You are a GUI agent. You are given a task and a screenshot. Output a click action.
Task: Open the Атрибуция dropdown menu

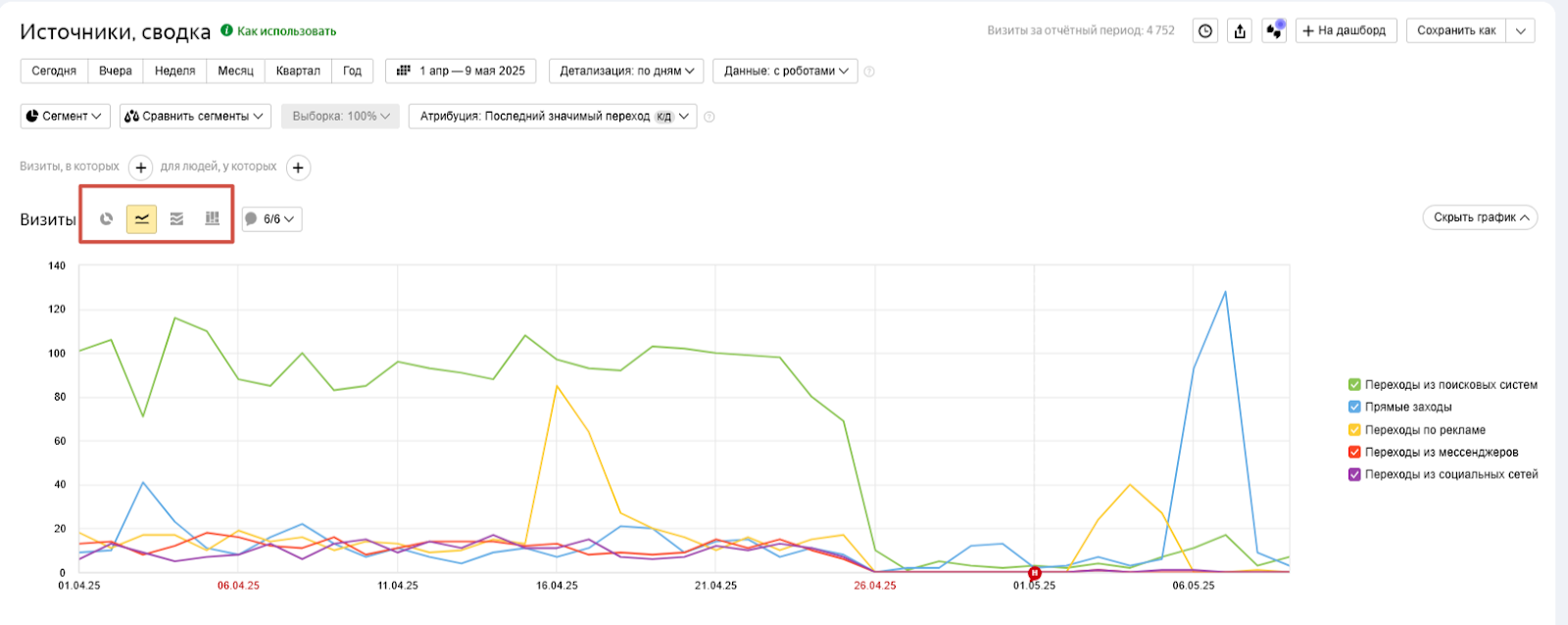(553, 117)
